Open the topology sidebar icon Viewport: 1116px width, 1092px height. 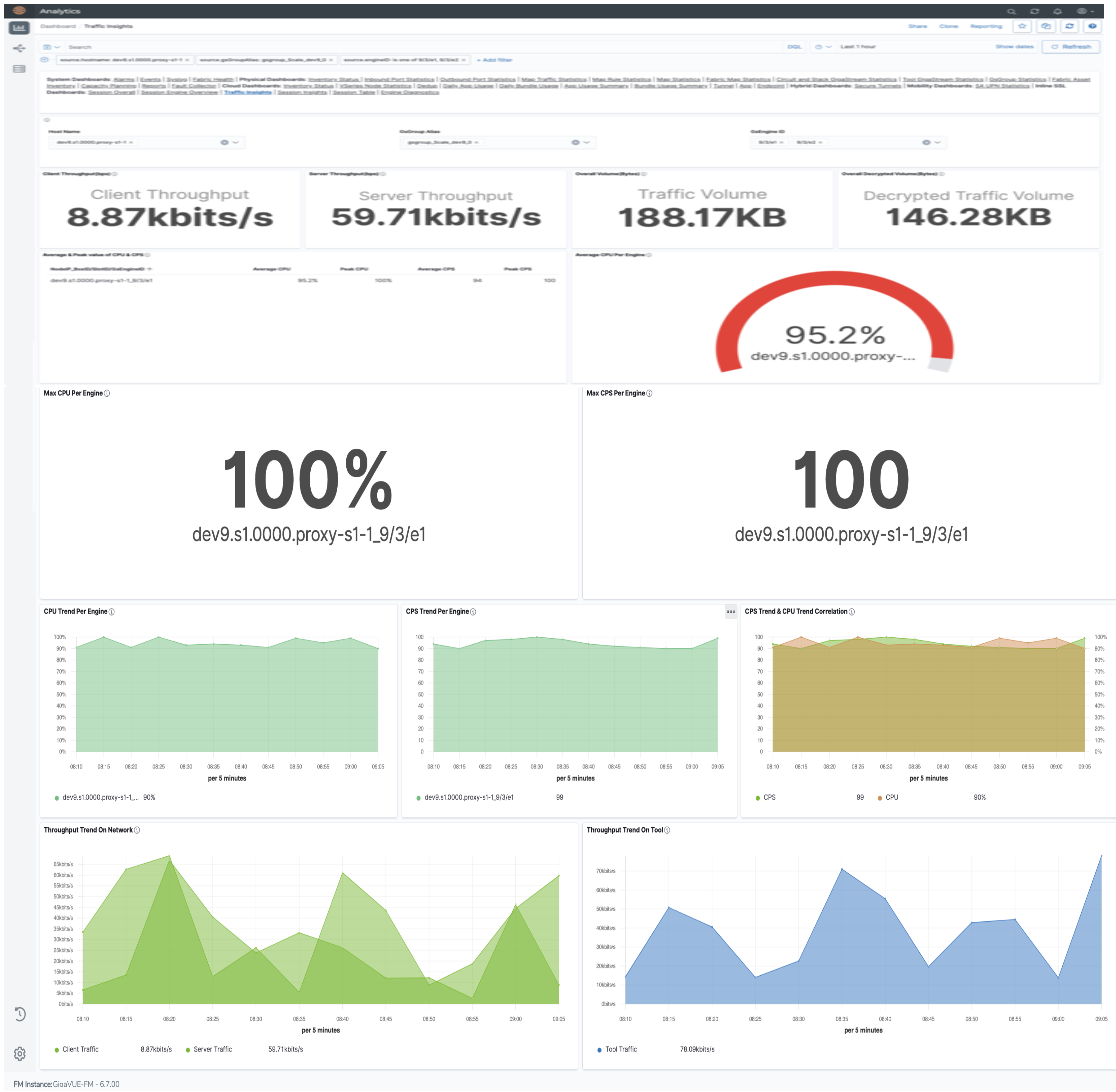coord(19,48)
